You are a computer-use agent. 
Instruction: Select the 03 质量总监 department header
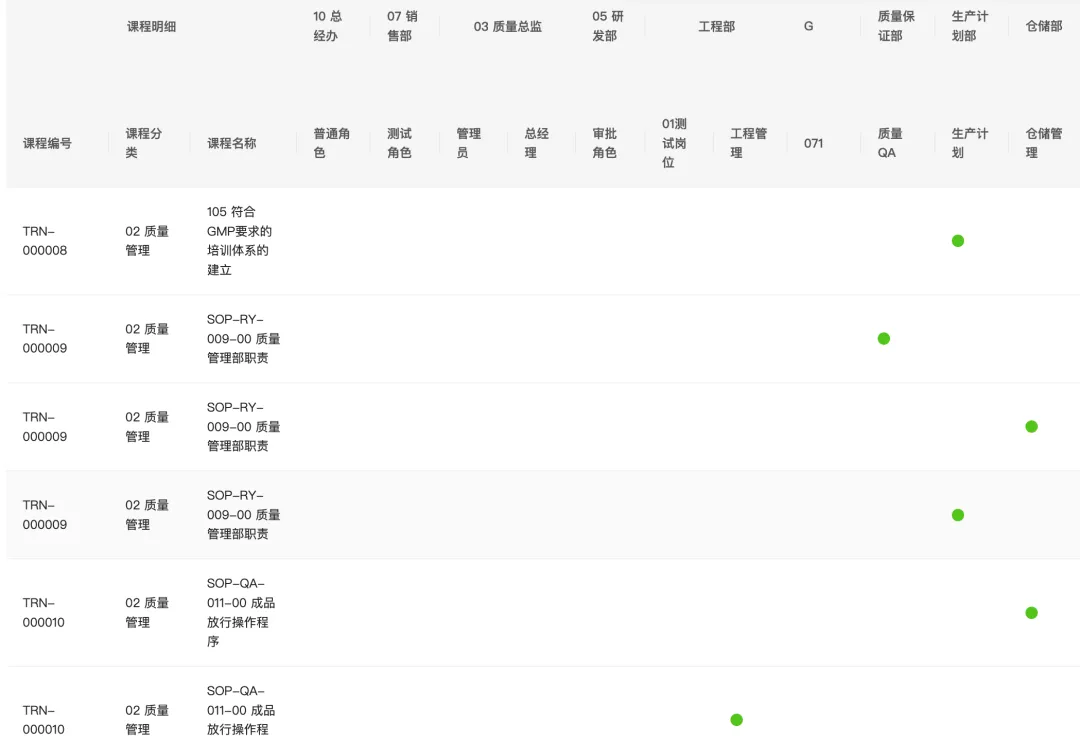tap(508, 26)
